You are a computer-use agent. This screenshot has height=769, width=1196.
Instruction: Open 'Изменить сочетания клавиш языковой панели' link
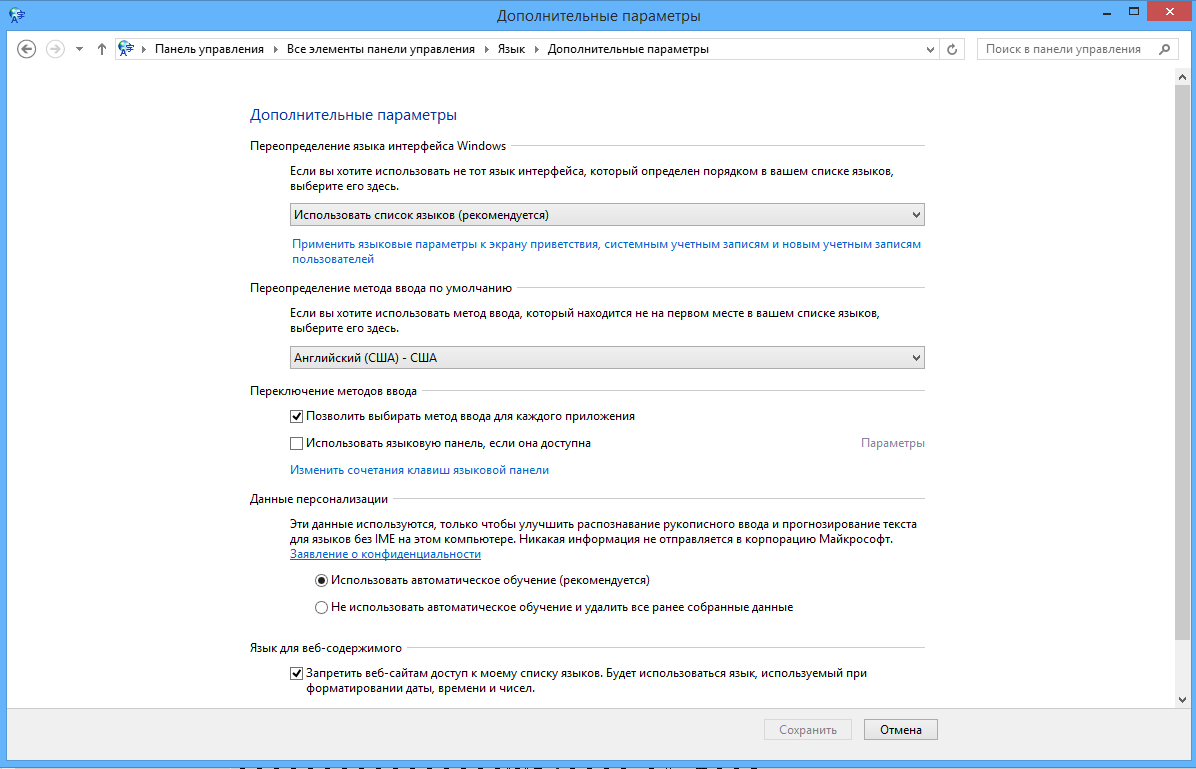420,470
